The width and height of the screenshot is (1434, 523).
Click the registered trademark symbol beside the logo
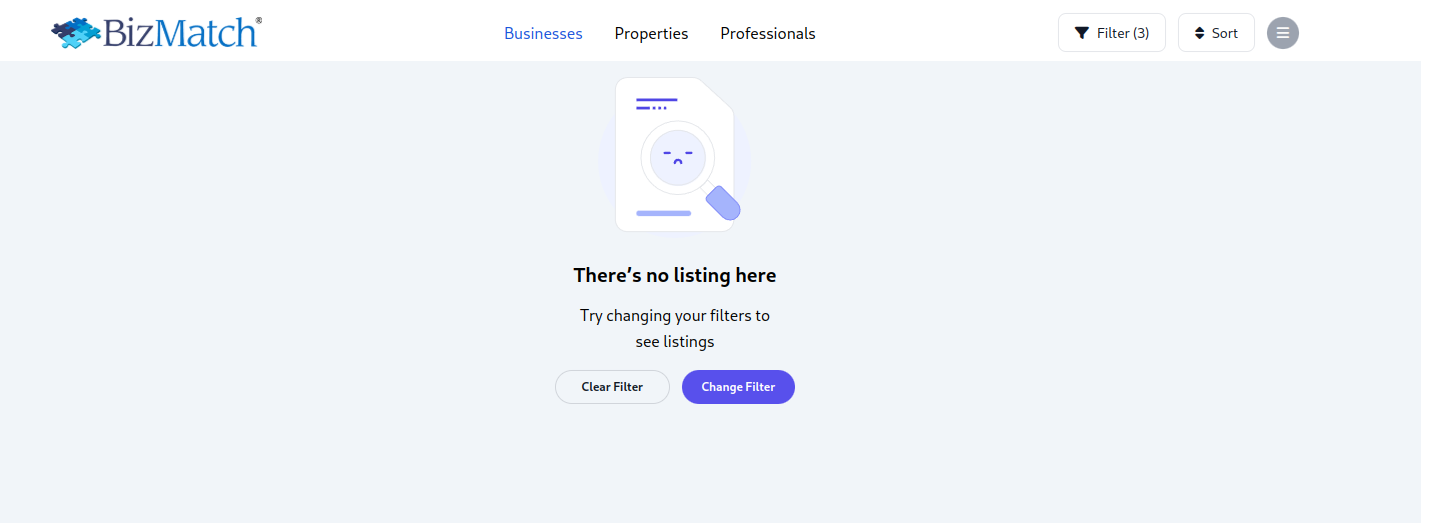pos(259,19)
